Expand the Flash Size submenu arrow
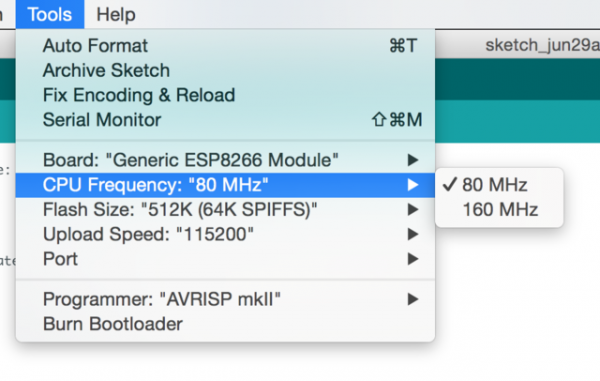The image size is (600, 381). 412,210
